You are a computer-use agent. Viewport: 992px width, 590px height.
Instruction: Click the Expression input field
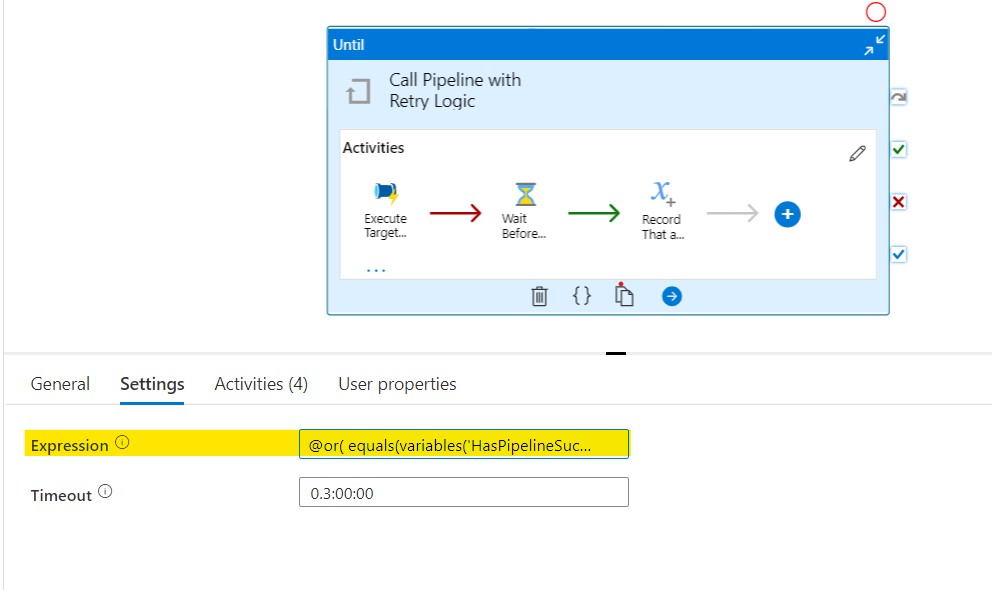(x=464, y=445)
